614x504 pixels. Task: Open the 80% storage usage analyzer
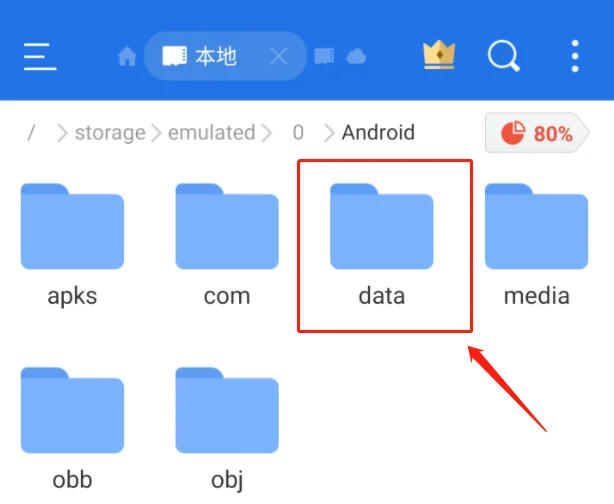[537, 133]
